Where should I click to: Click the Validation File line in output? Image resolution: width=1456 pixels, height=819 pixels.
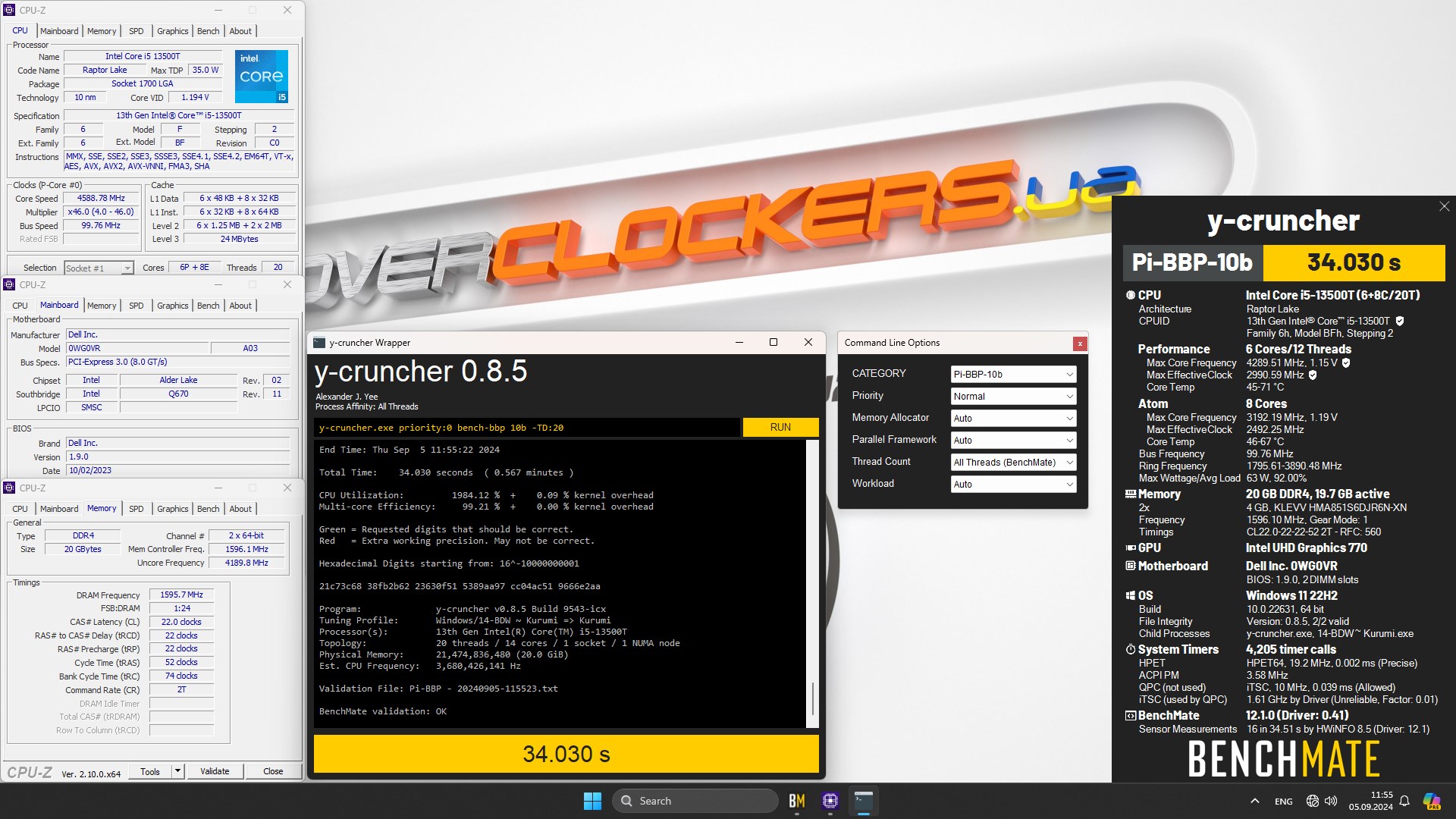(x=438, y=689)
